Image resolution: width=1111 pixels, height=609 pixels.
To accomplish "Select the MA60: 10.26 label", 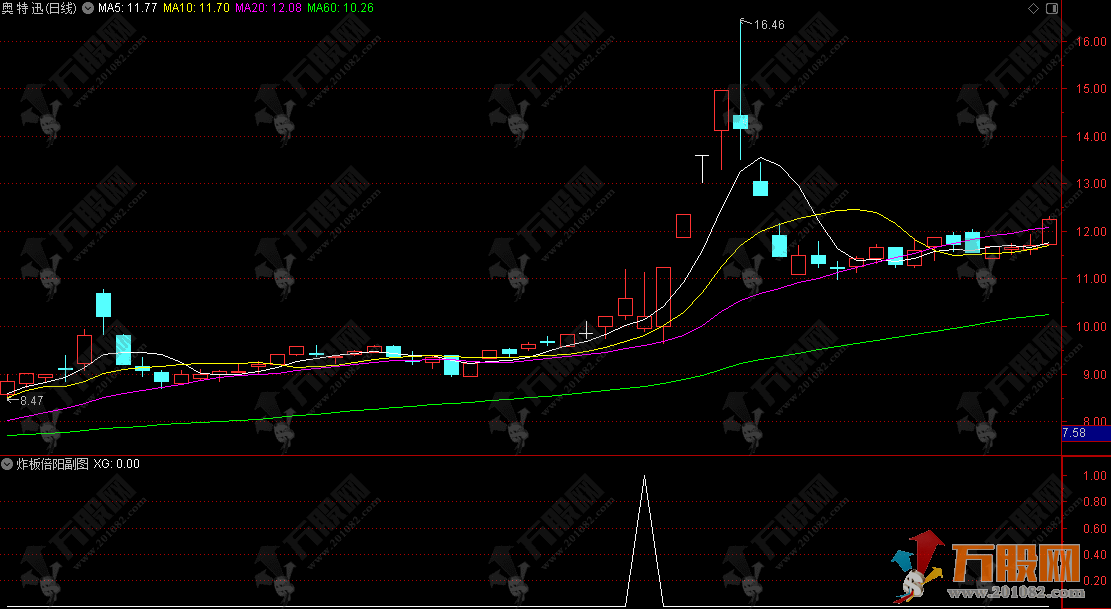I will click(x=341, y=8).
